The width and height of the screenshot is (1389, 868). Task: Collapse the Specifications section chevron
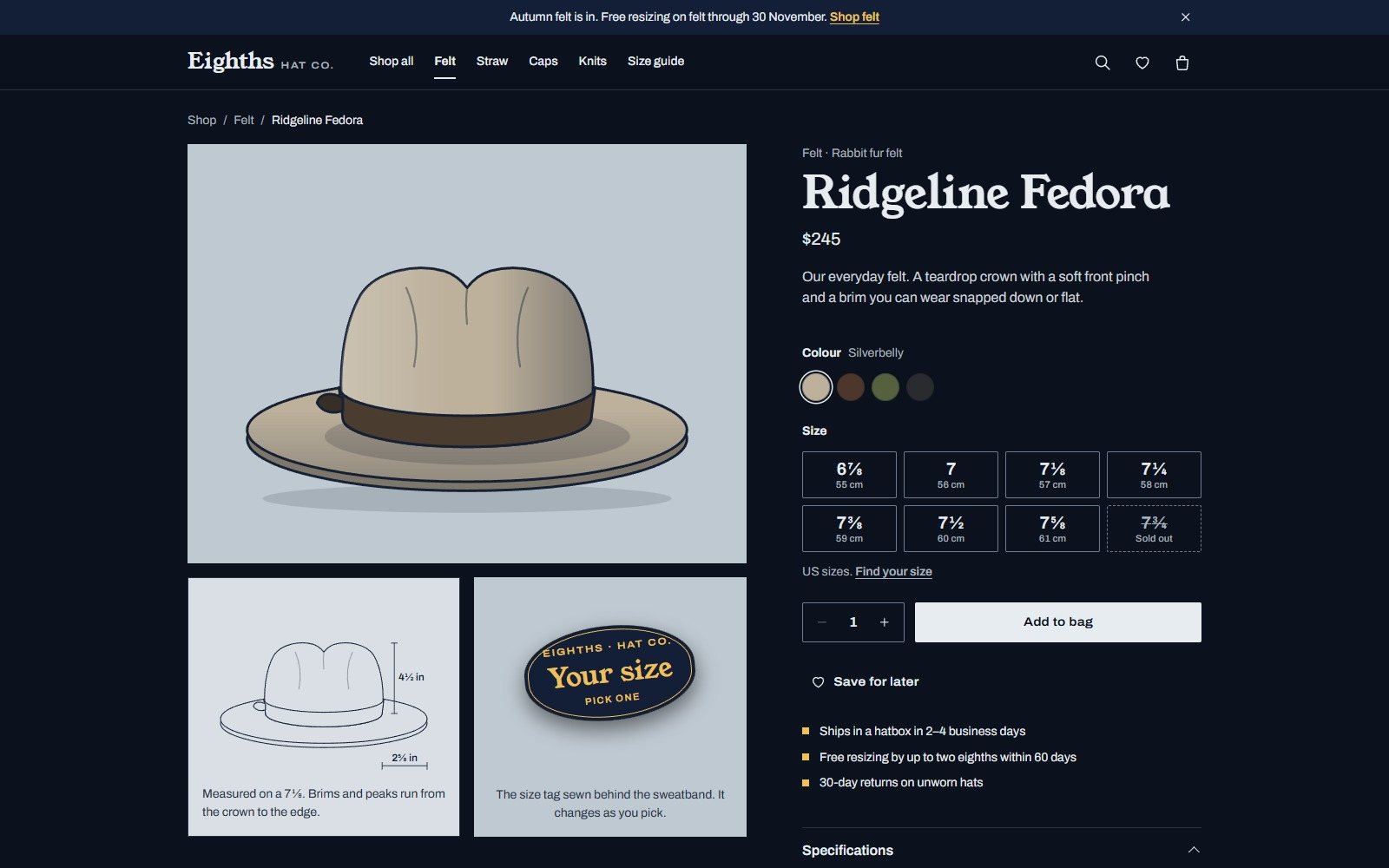tap(1194, 850)
